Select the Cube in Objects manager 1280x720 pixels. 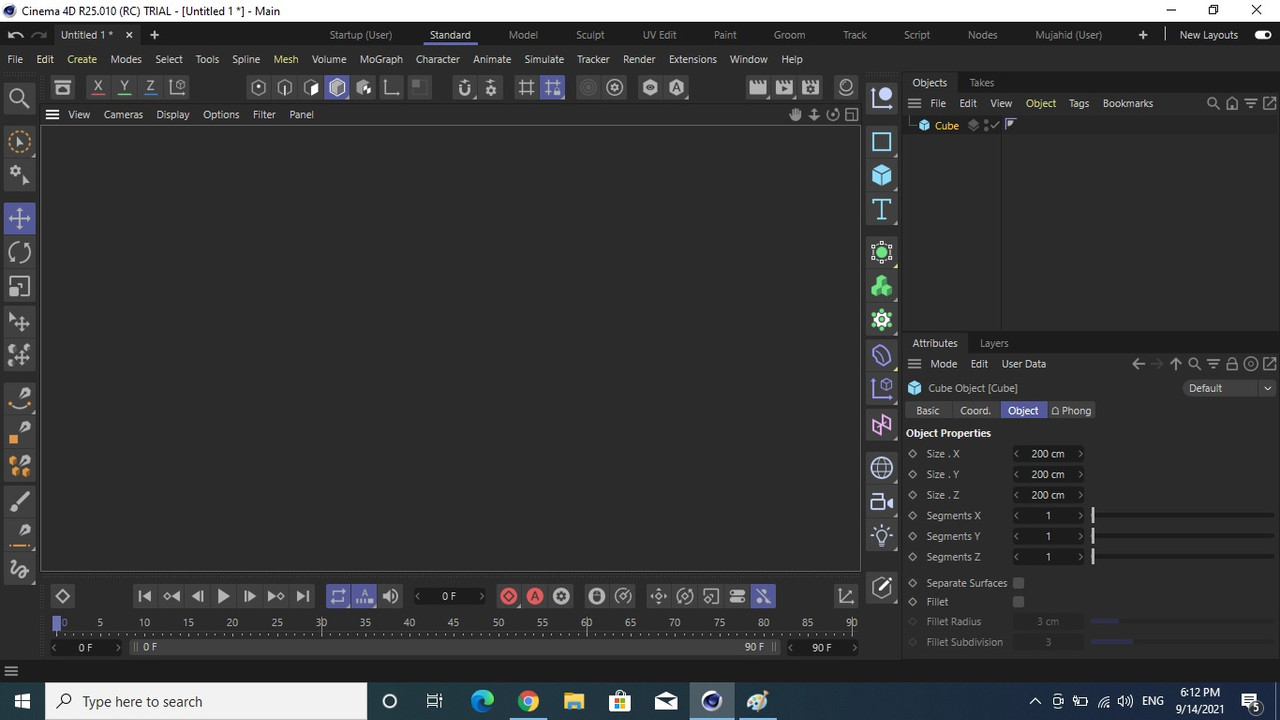pos(946,125)
